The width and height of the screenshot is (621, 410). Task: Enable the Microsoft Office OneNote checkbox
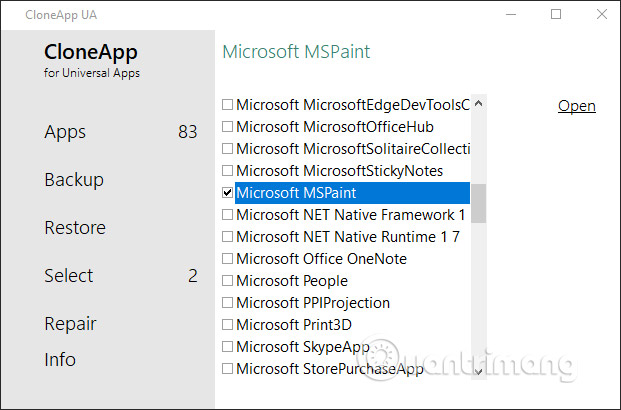[x=227, y=259]
